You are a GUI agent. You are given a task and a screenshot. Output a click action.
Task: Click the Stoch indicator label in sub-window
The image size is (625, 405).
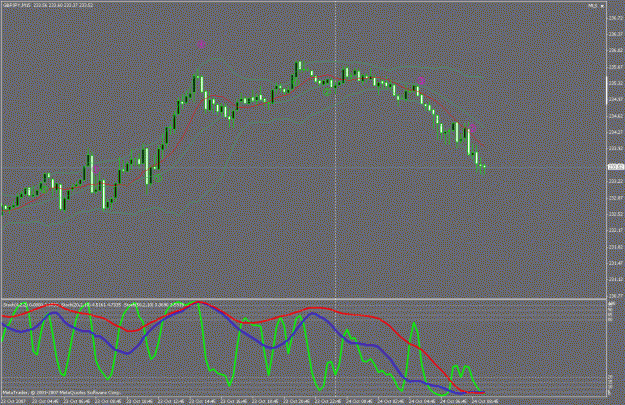[x=93, y=305]
